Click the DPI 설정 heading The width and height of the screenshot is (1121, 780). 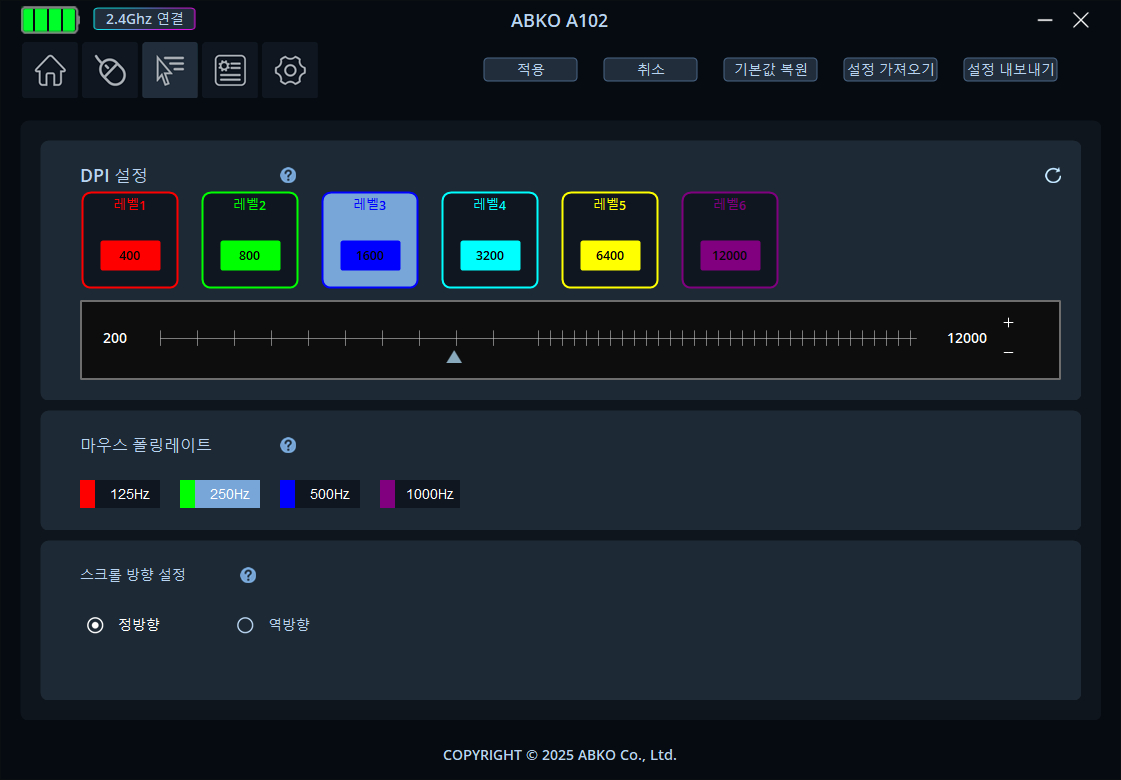[114, 175]
